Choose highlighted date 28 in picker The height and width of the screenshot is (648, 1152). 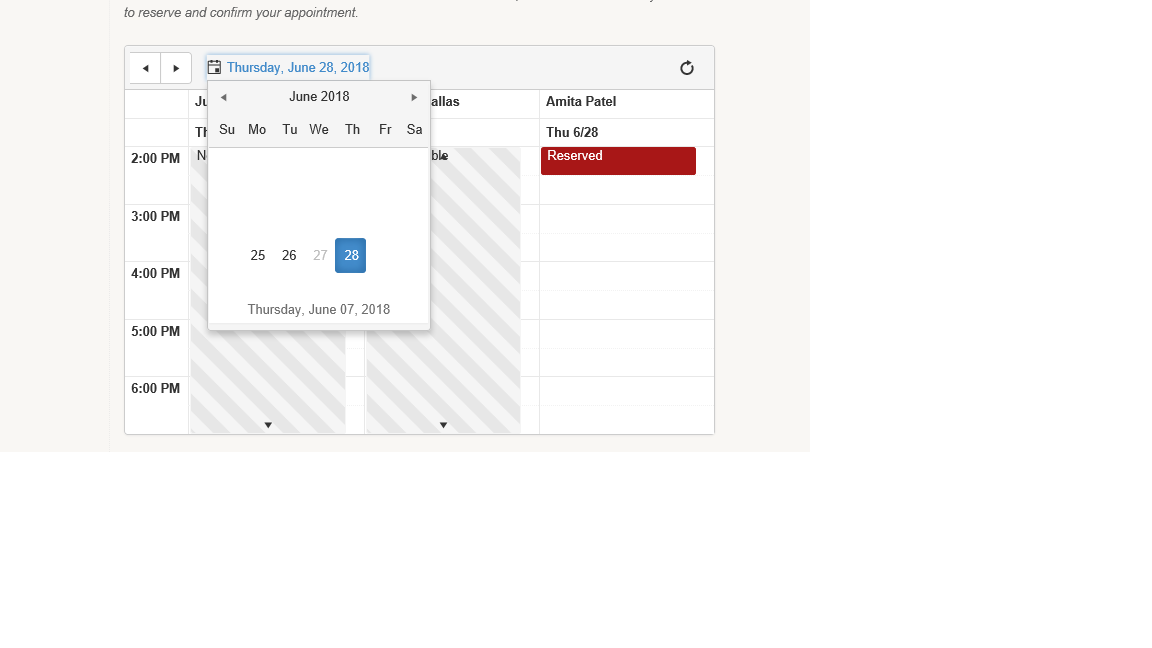(x=350, y=256)
